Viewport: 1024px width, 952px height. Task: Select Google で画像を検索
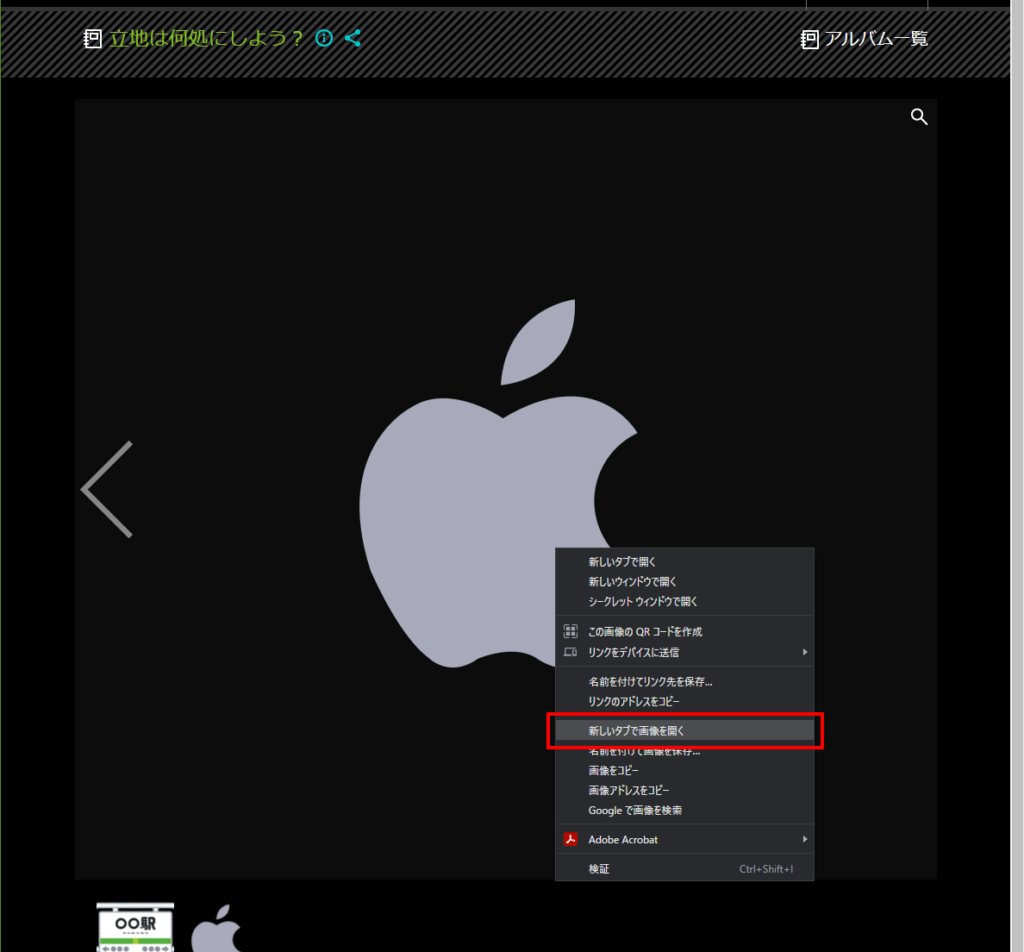(684, 810)
